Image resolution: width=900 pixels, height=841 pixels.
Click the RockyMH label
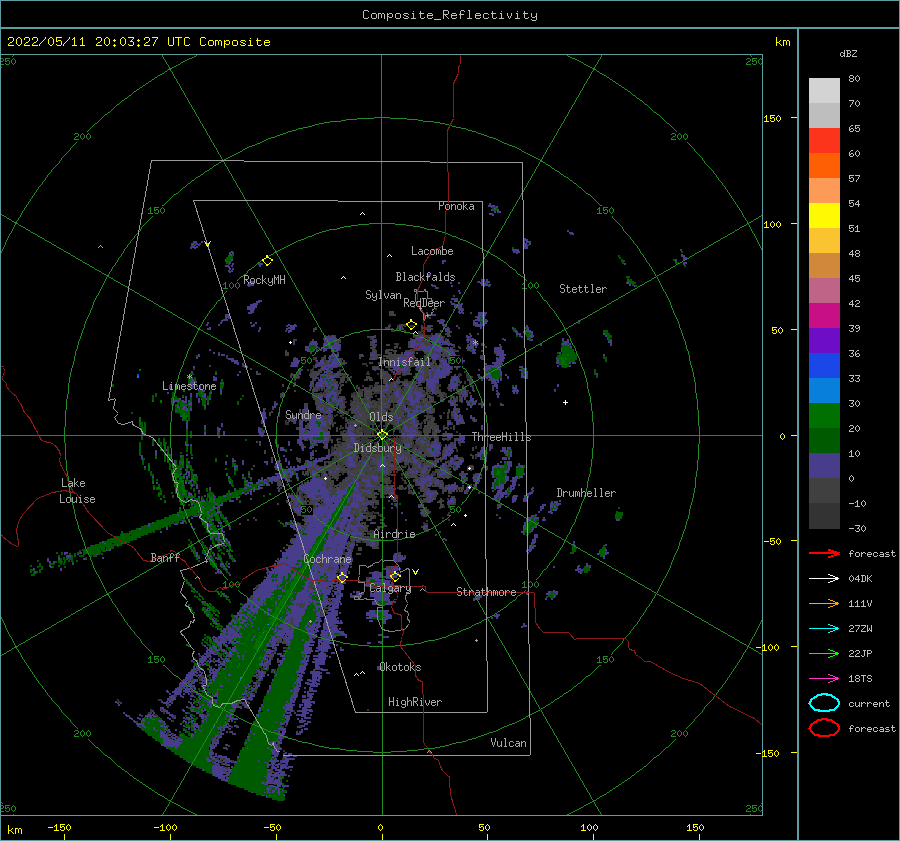tap(264, 280)
